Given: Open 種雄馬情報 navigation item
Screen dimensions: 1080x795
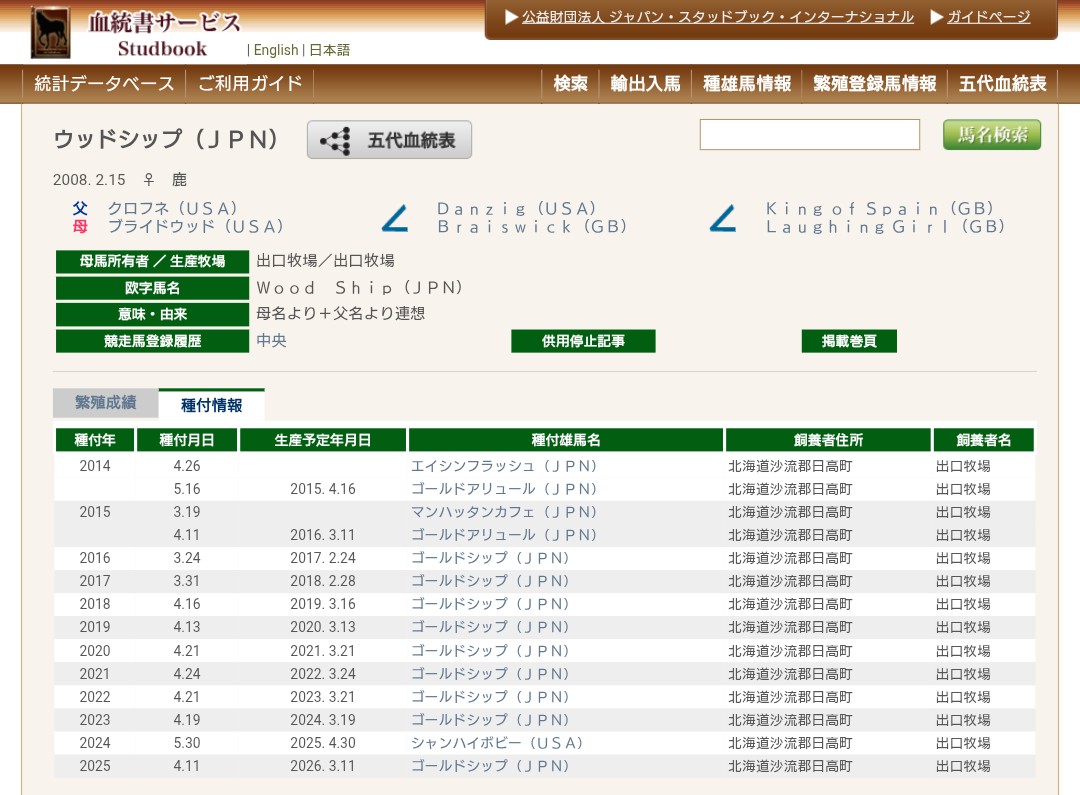Looking at the screenshot, I should [x=747, y=84].
